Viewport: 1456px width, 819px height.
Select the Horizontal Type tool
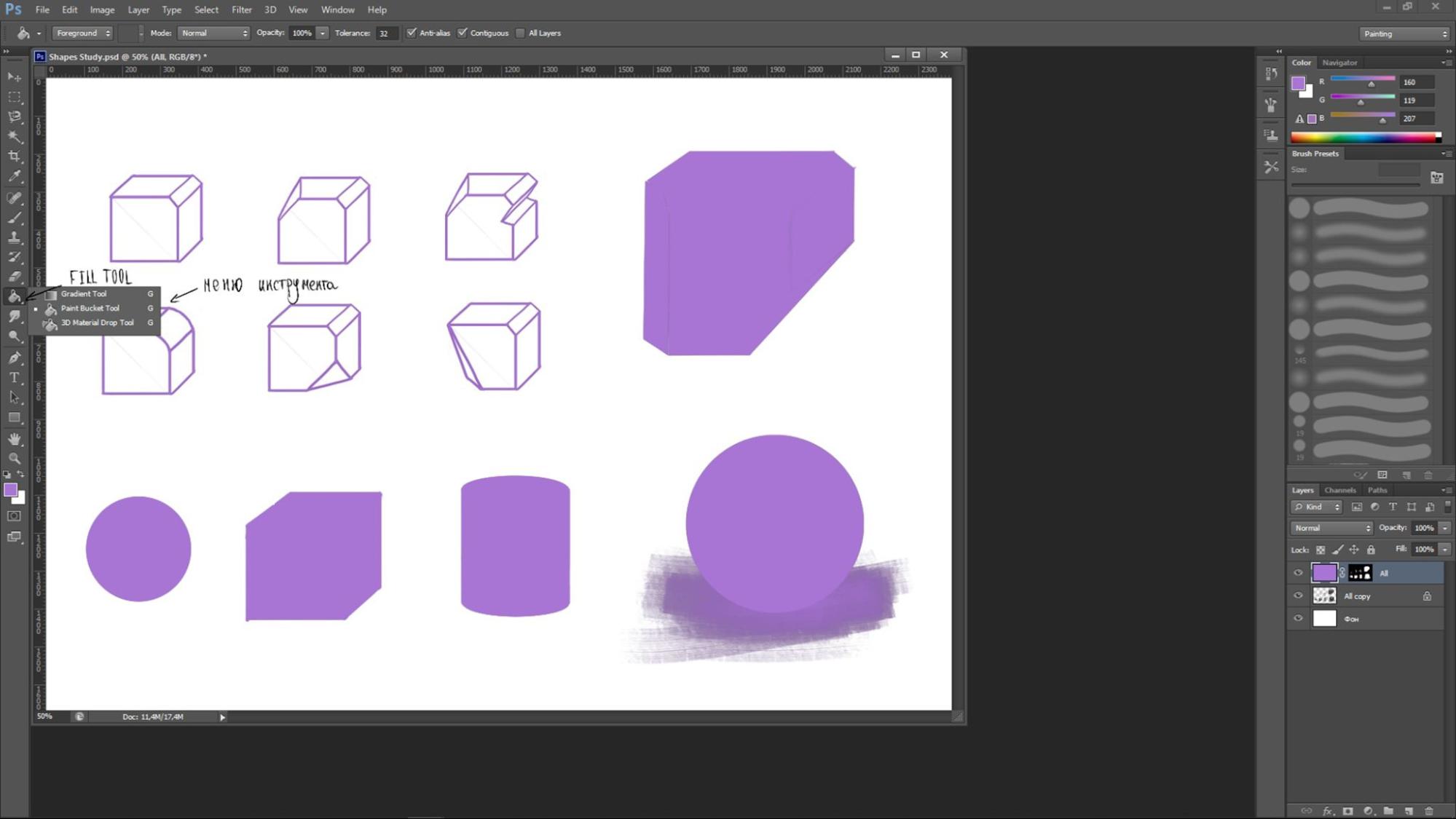pyautogui.click(x=15, y=377)
